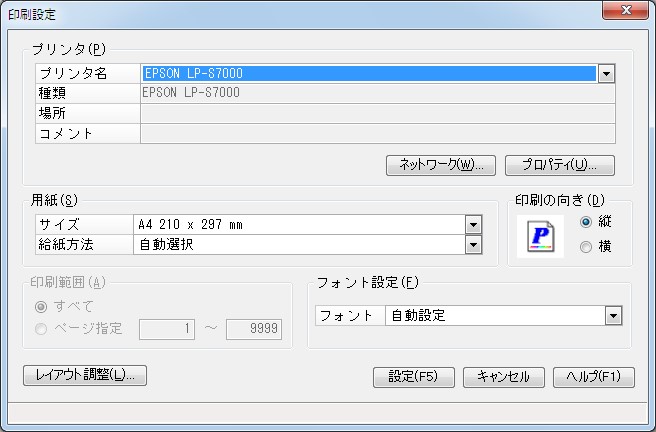The width and height of the screenshot is (656, 432).
Task: Open printer プロパティ(U)... button
Action: tap(559, 165)
